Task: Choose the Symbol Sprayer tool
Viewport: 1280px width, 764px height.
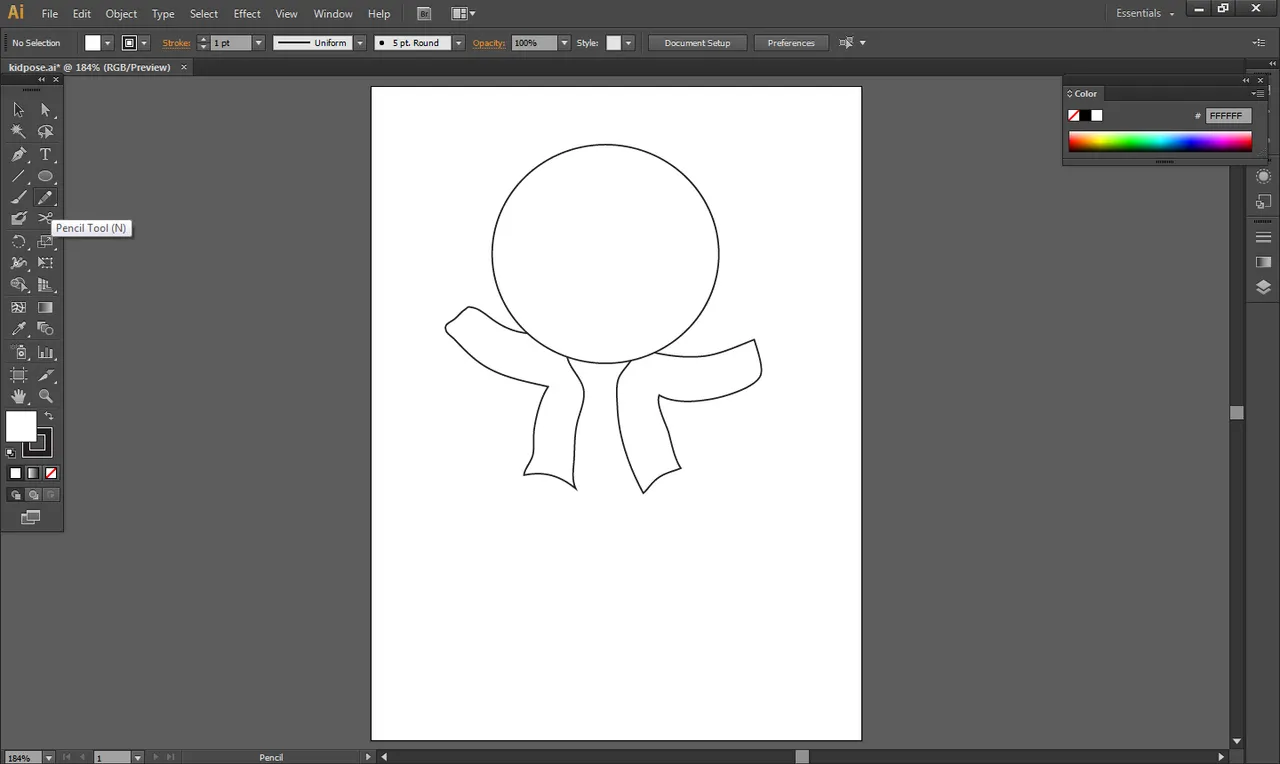Action: [x=18, y=352]
